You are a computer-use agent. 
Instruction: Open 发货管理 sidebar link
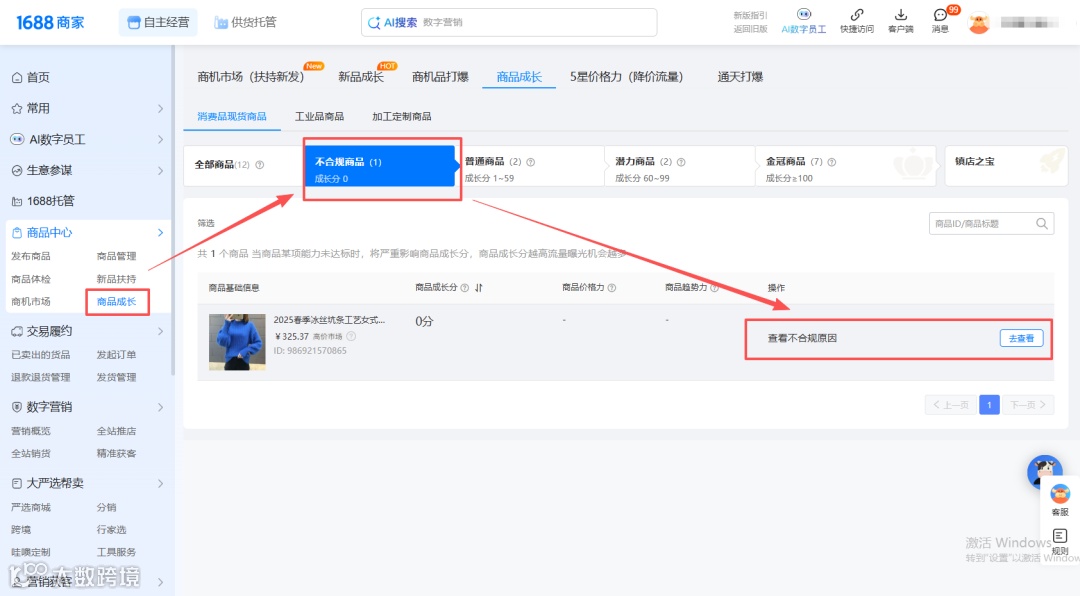point(116,378)
